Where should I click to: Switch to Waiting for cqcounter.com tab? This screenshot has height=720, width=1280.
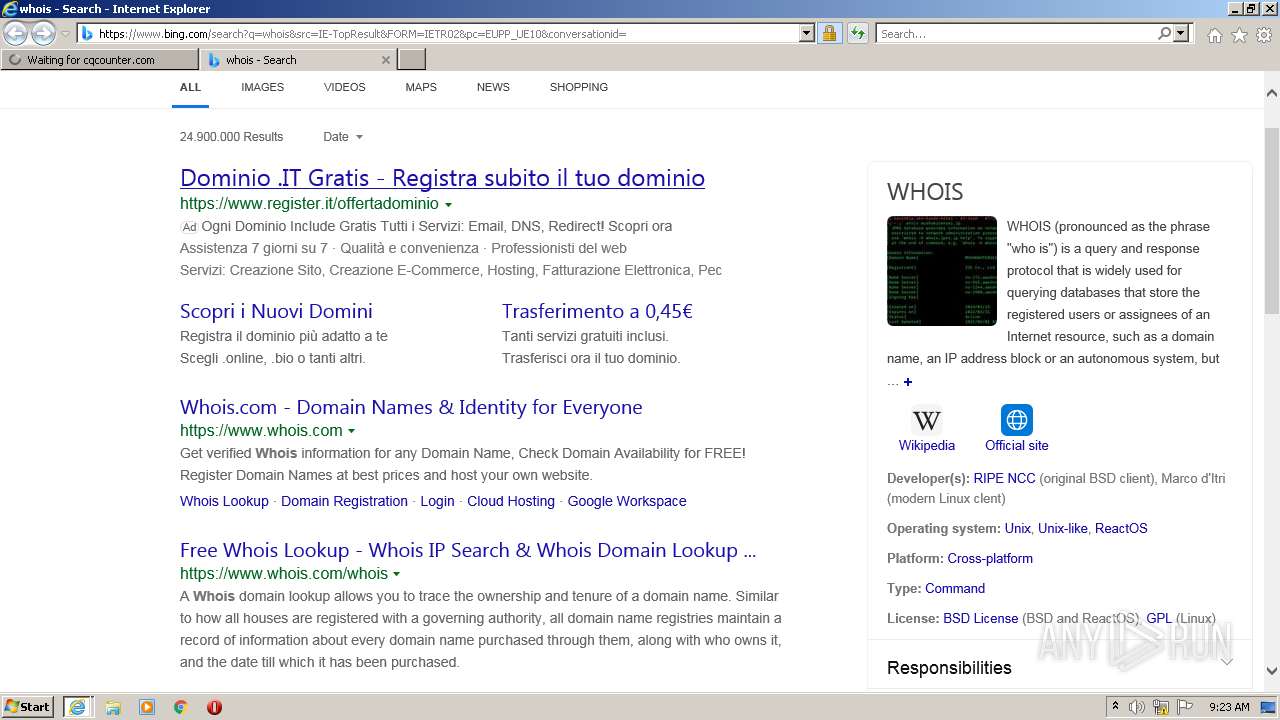(x=99, y=60)
